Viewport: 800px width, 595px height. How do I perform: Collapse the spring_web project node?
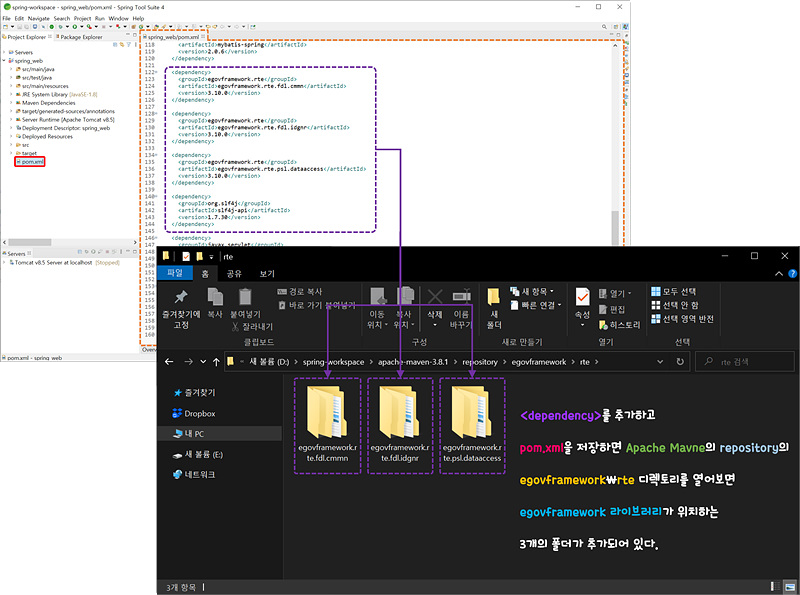pyautogui.click(x=5, y=61)
